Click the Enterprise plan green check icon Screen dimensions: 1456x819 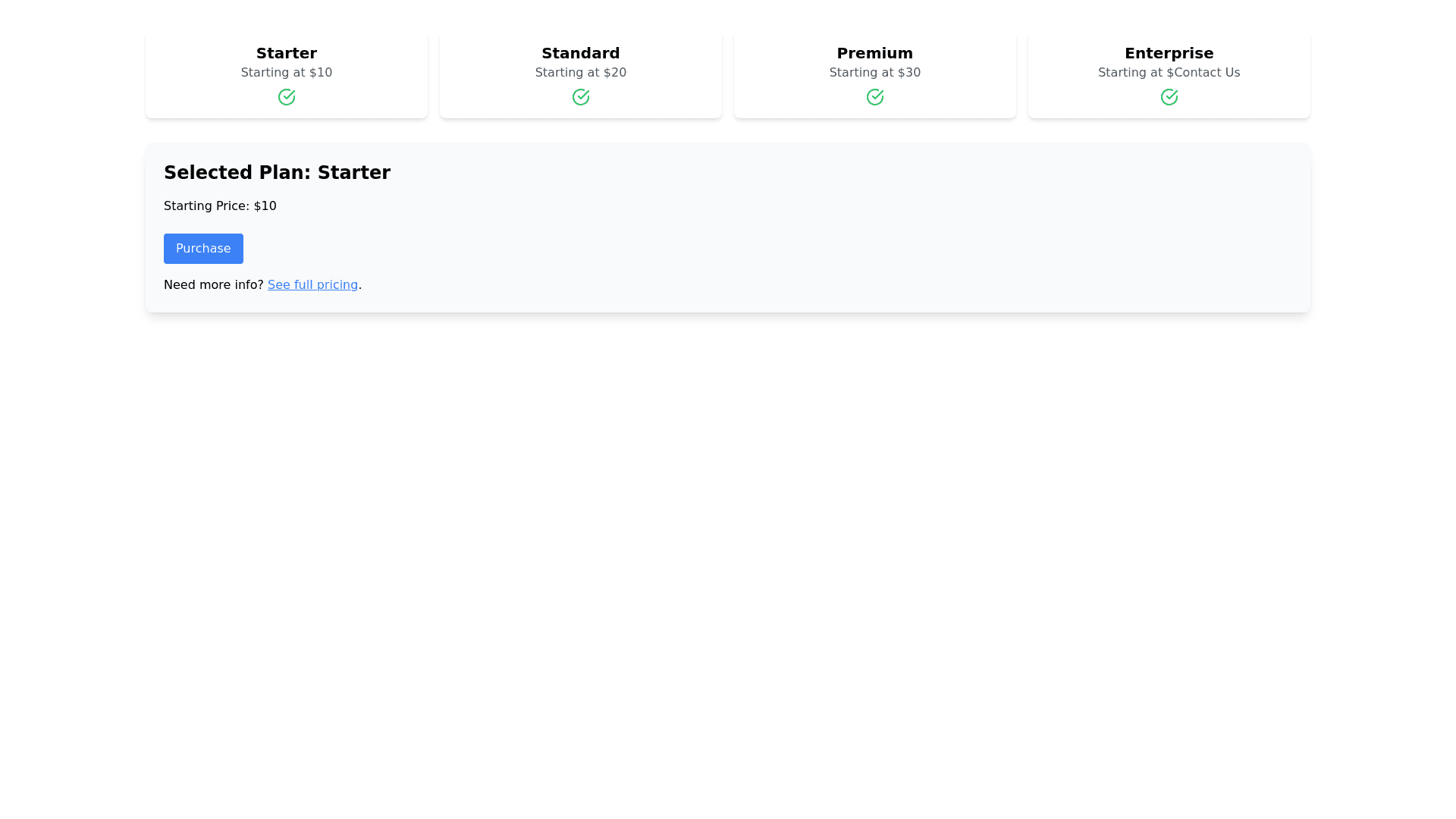coord(1169,97)
